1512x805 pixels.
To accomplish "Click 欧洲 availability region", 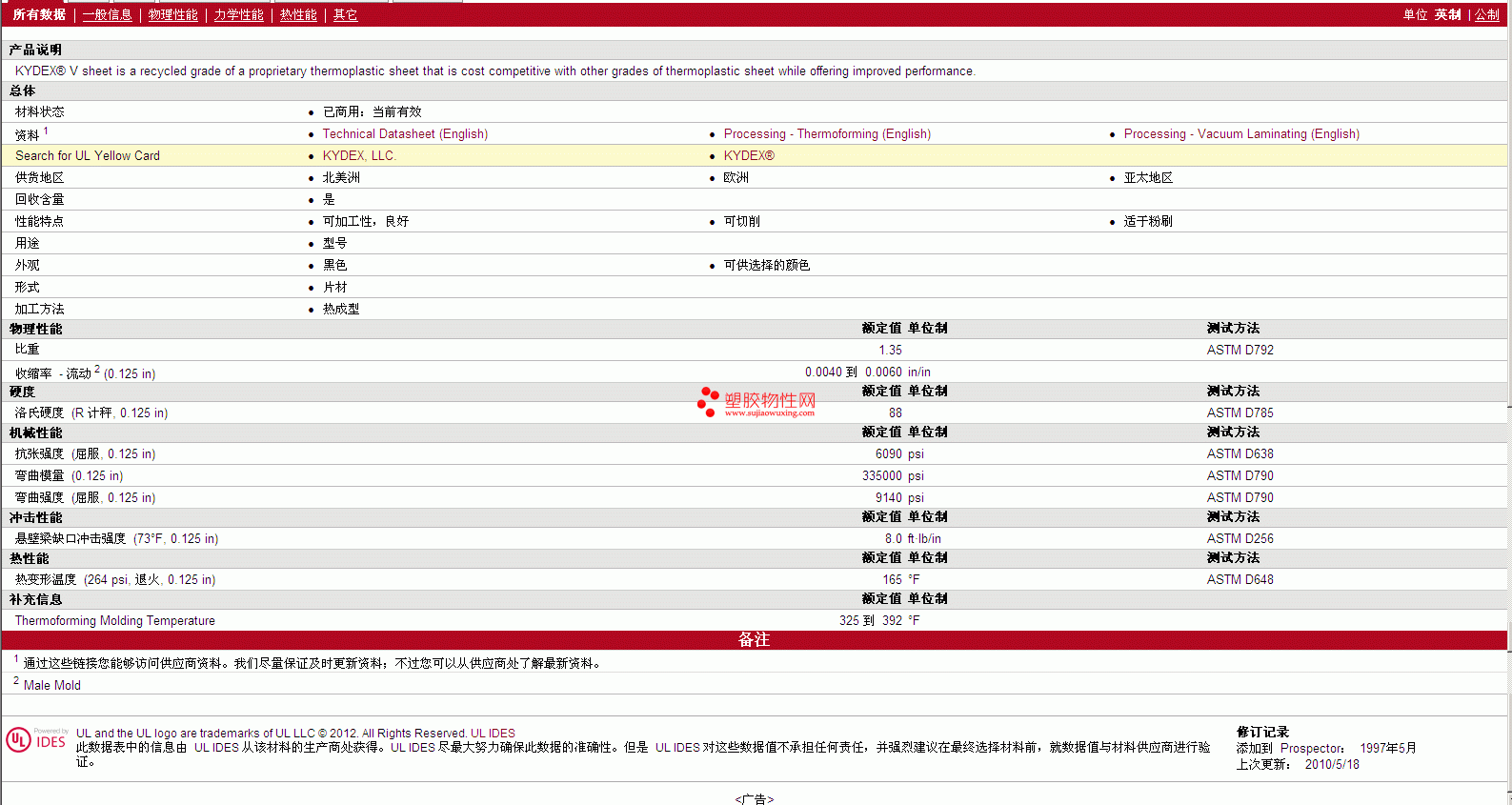I will 736,178.
